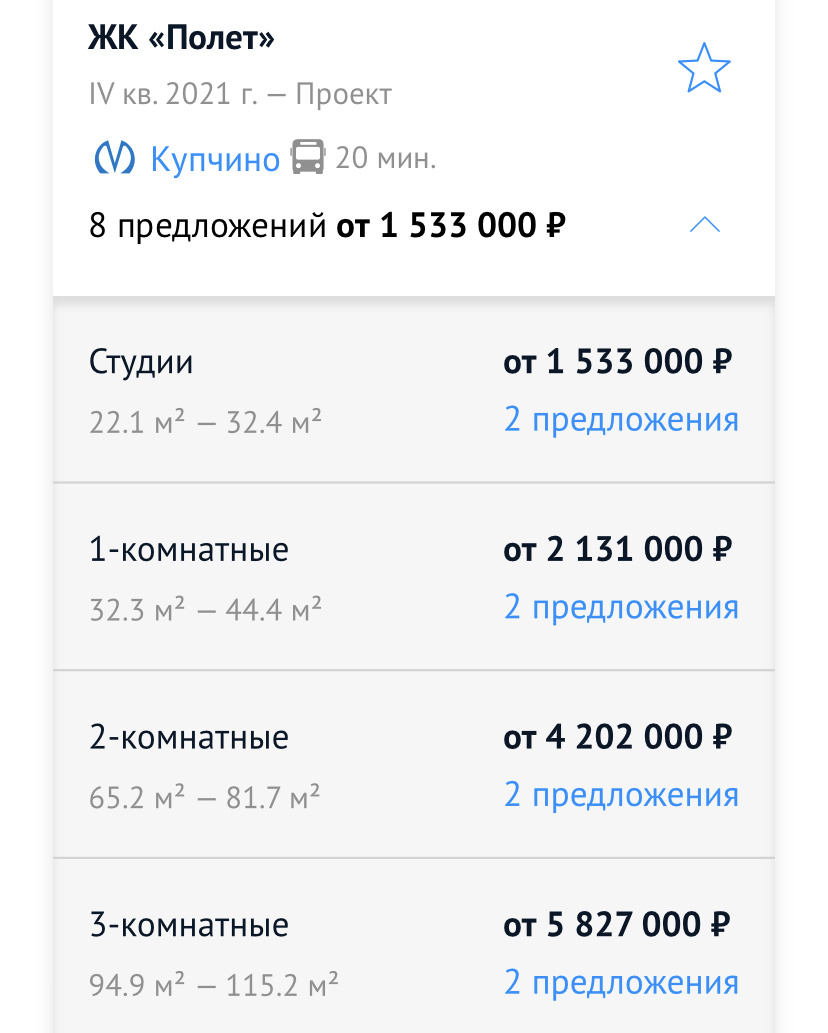828x1033 pixels.
Task: Open 2 предложения under 3-комнатные
Action: [621, 982]
